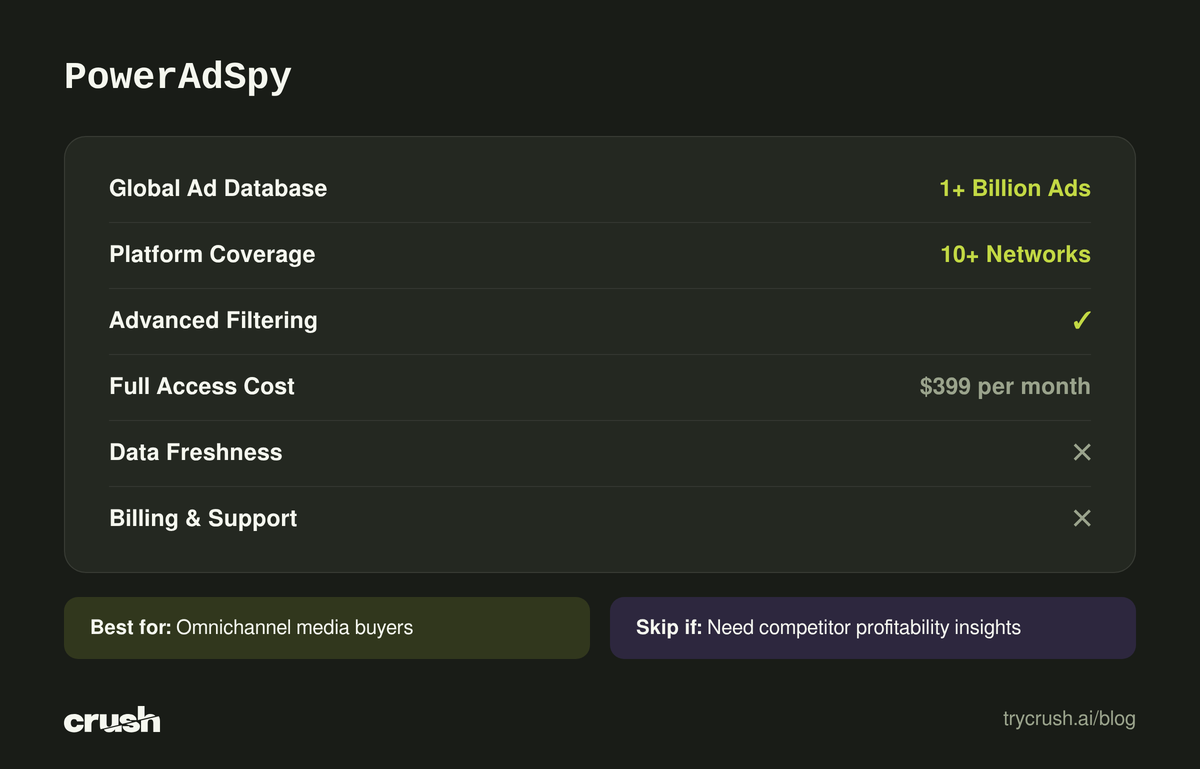Select the Global Ad Database label
The height and width of the screenshot is (769, 1200).
click(x=218, y=188)
